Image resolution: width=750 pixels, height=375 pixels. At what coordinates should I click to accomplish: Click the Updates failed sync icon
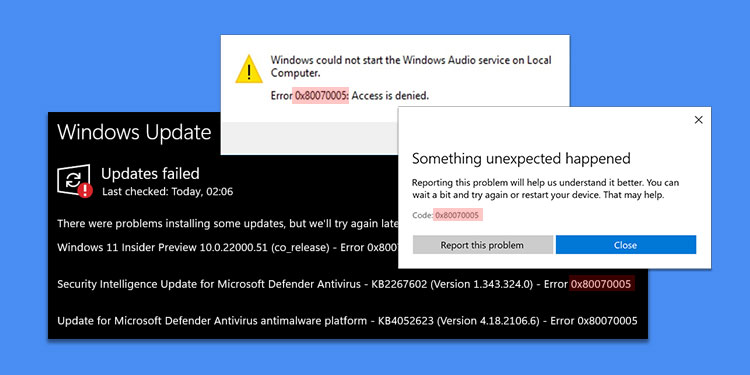(x=74, y=180)
